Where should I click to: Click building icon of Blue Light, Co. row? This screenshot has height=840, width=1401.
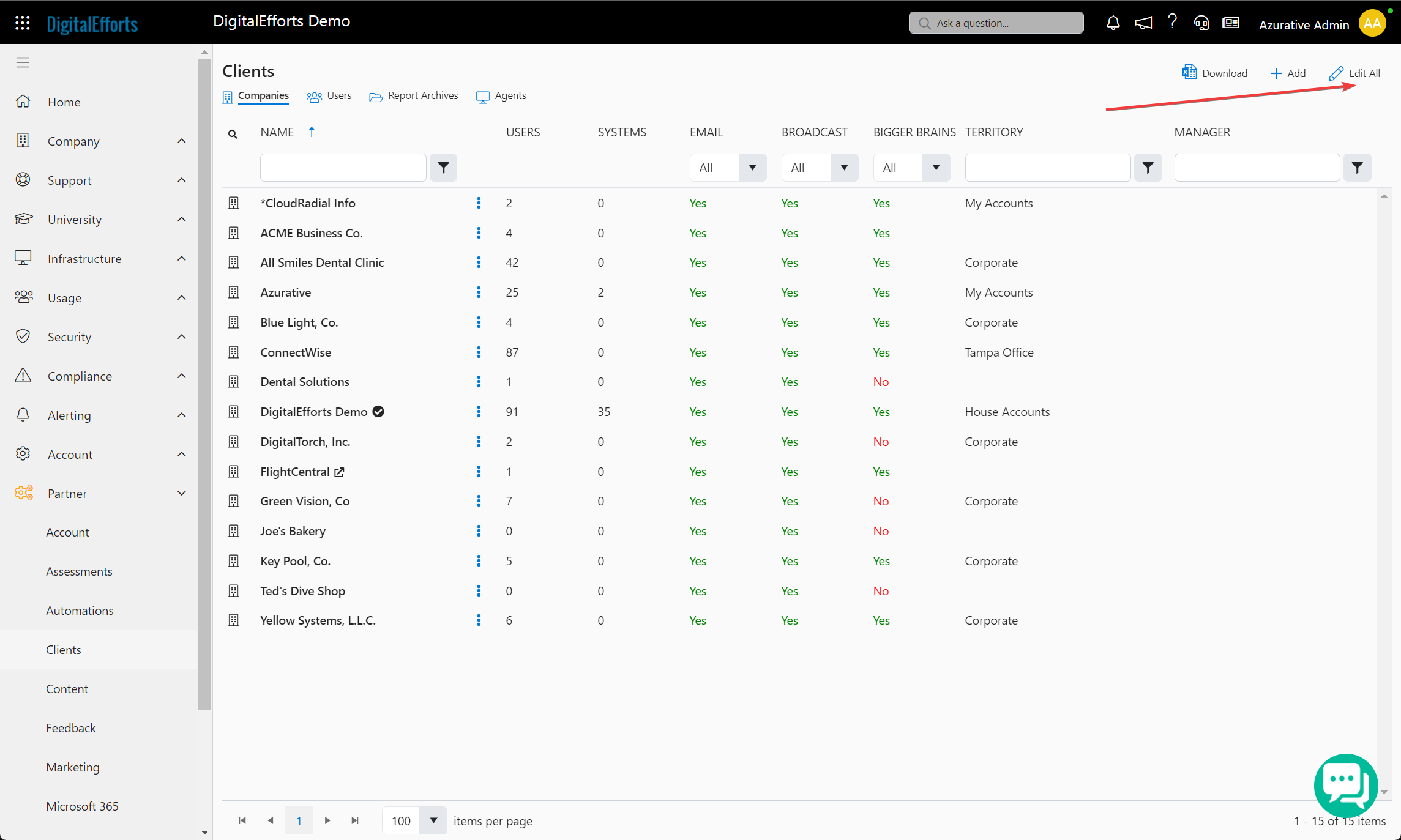tap(234, 322)
